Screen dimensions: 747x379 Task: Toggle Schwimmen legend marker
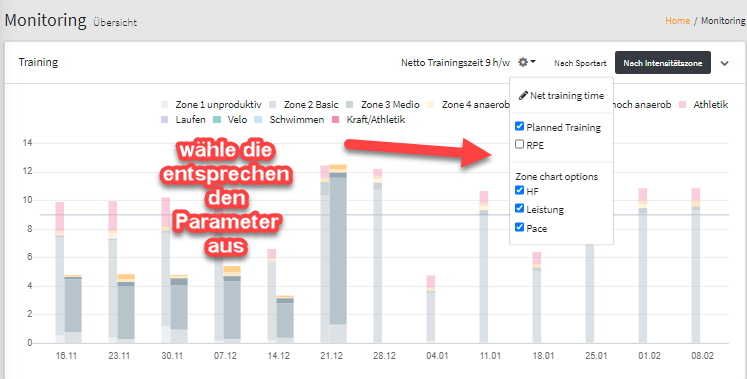coord(259,120)
